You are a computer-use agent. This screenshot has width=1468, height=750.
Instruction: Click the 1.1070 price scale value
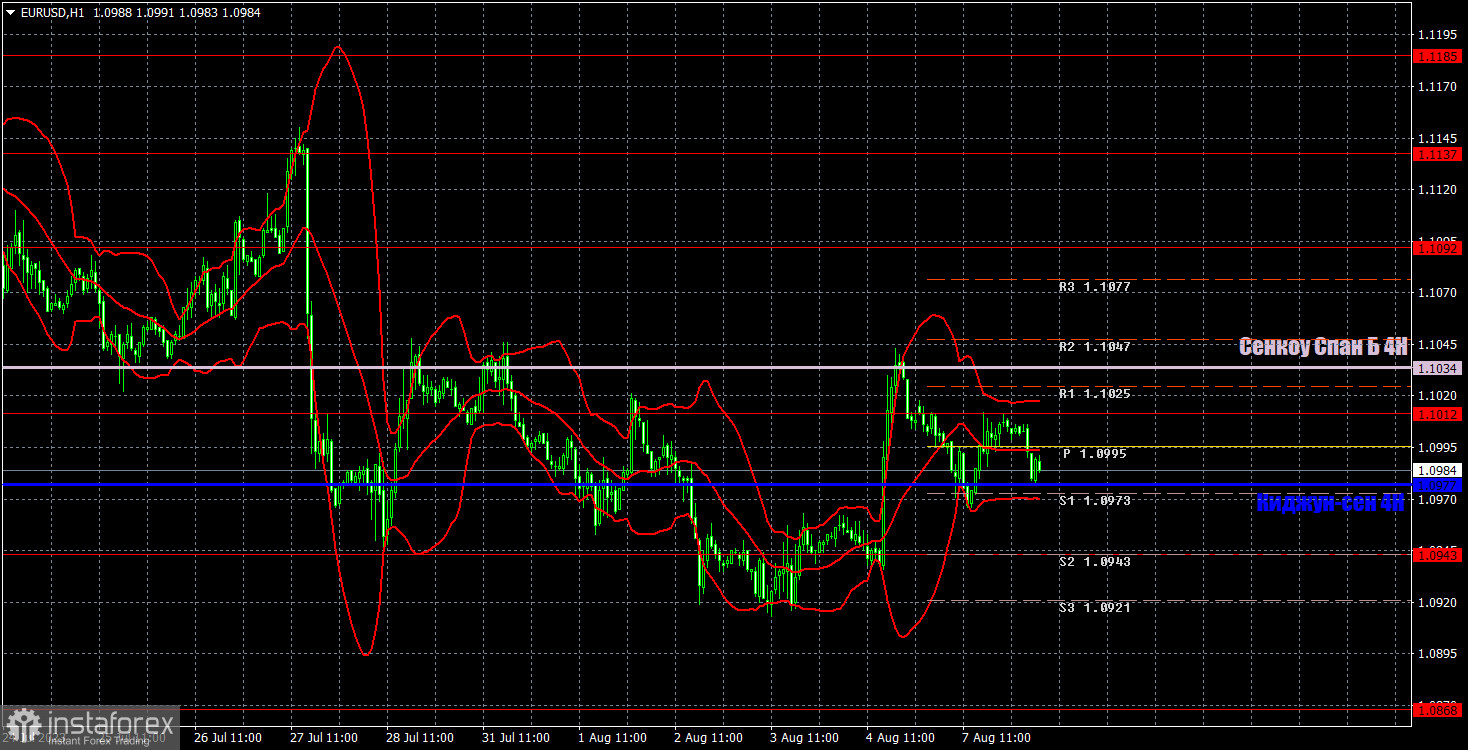(1437, 292)
